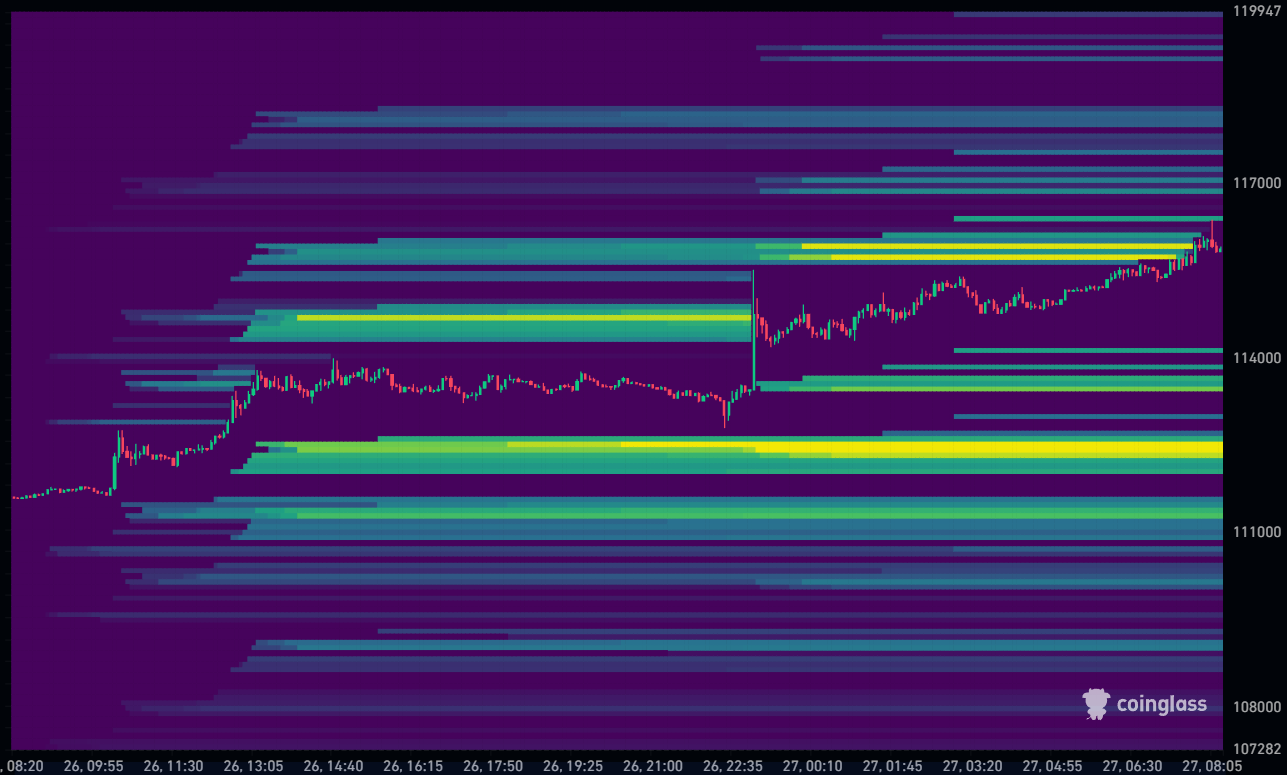Click the 114000 price axis label

pyautogui.click(x=1257, y=358)
